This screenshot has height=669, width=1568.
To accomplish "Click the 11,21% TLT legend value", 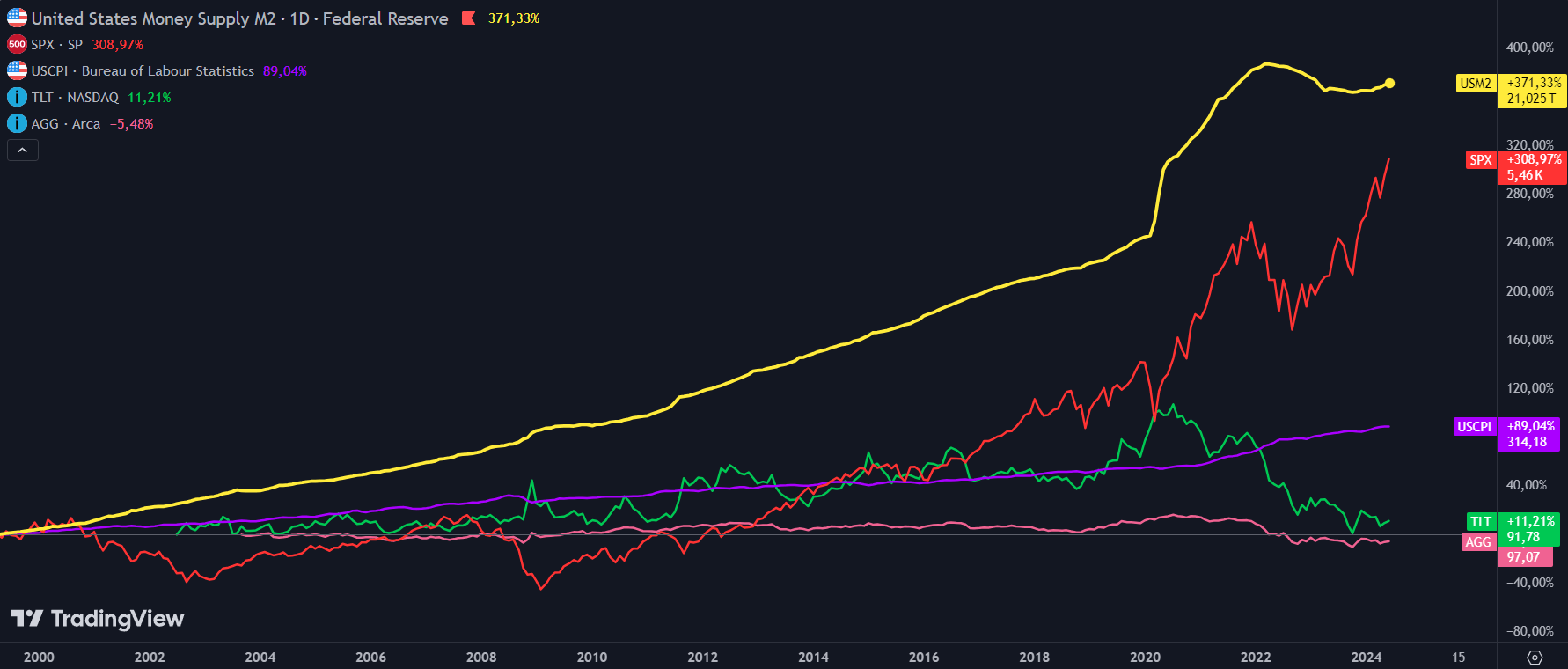I will 149,97.
